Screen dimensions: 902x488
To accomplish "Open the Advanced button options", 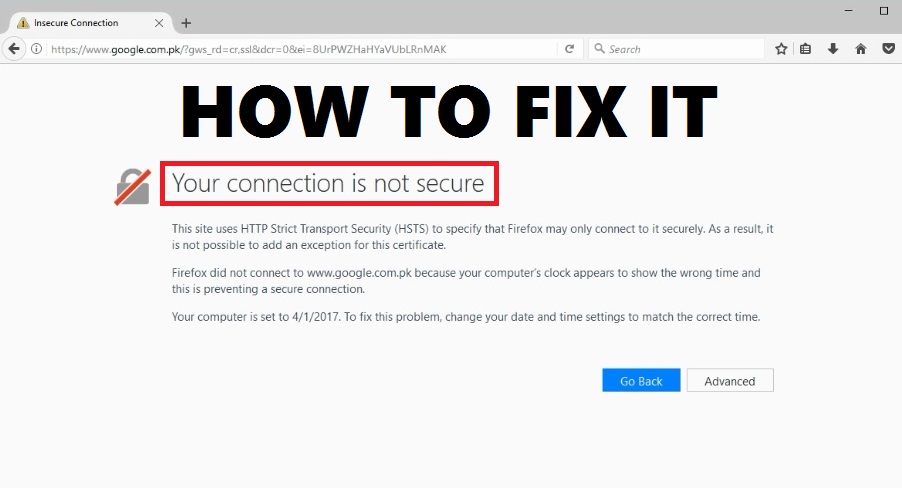I will click(729, 381).
